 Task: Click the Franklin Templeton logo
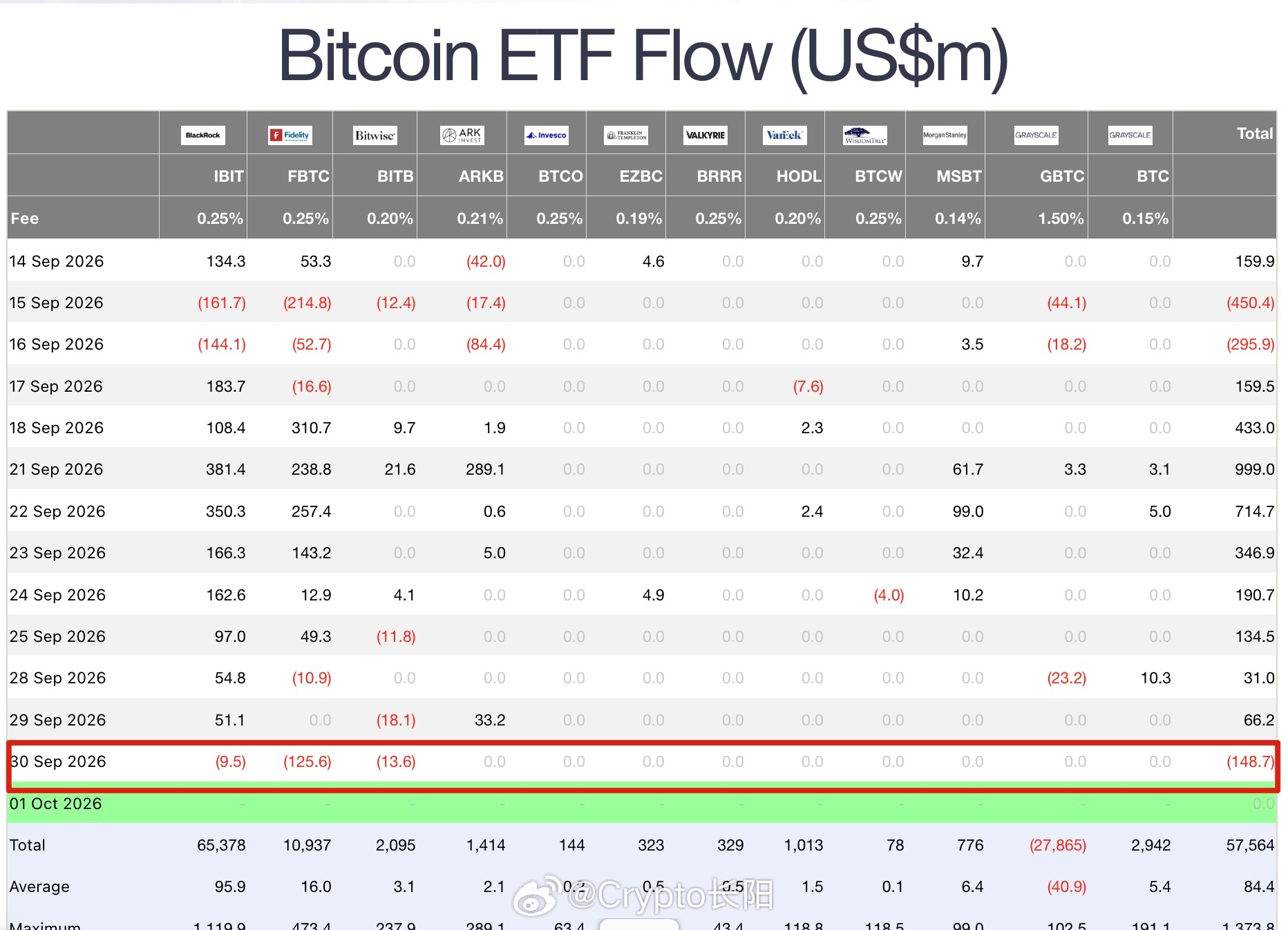pyautogui.click(x=626, y=135)
